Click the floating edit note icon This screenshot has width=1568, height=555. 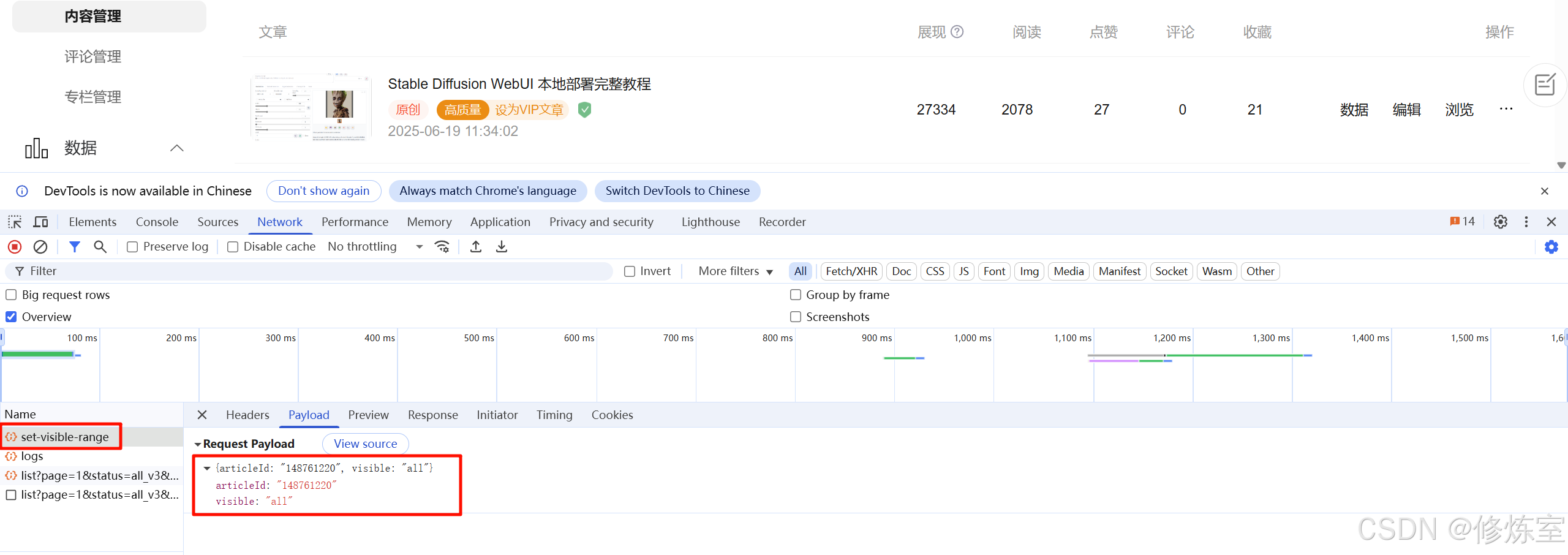pyautogui.click(x=1545, y=85)
